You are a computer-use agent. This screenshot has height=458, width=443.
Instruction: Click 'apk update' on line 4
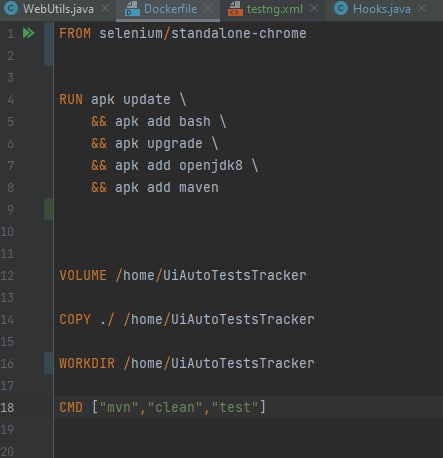131,100
